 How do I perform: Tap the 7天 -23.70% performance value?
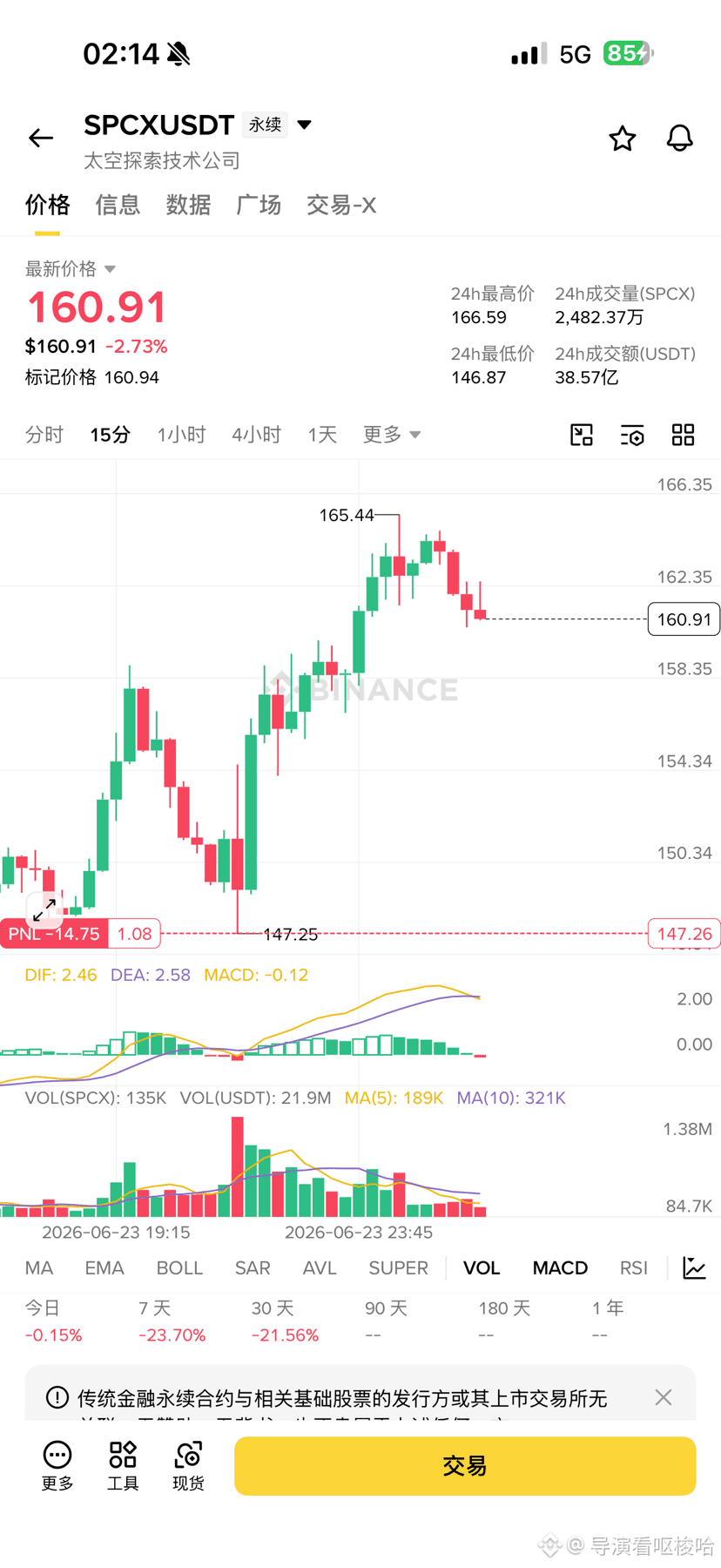tap(172, 1335)
